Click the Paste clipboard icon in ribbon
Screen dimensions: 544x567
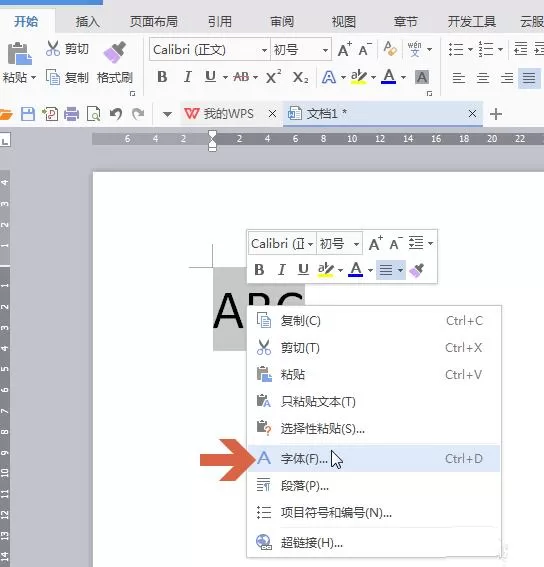point(20,54)
